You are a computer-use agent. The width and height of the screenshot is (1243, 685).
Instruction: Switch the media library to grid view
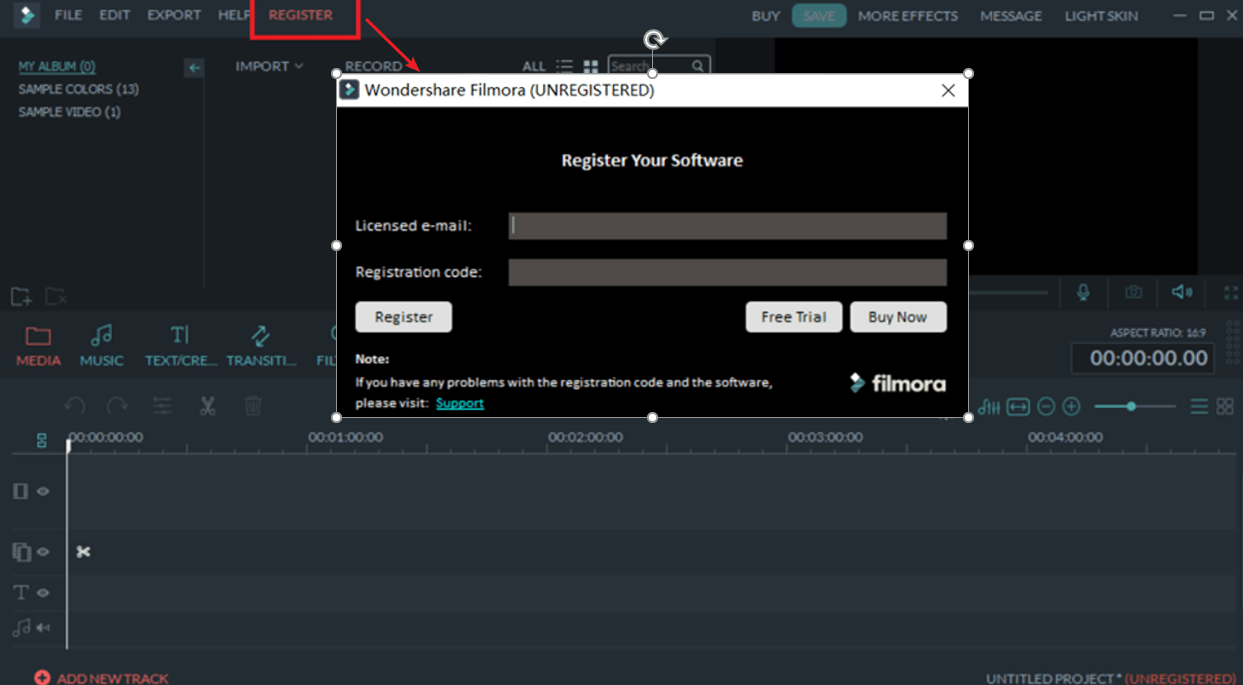(591, 66)
